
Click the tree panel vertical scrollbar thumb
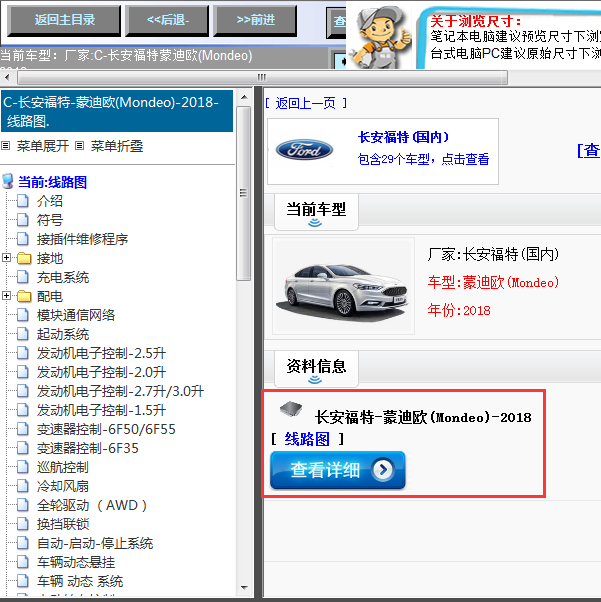[x=243, y=194]
